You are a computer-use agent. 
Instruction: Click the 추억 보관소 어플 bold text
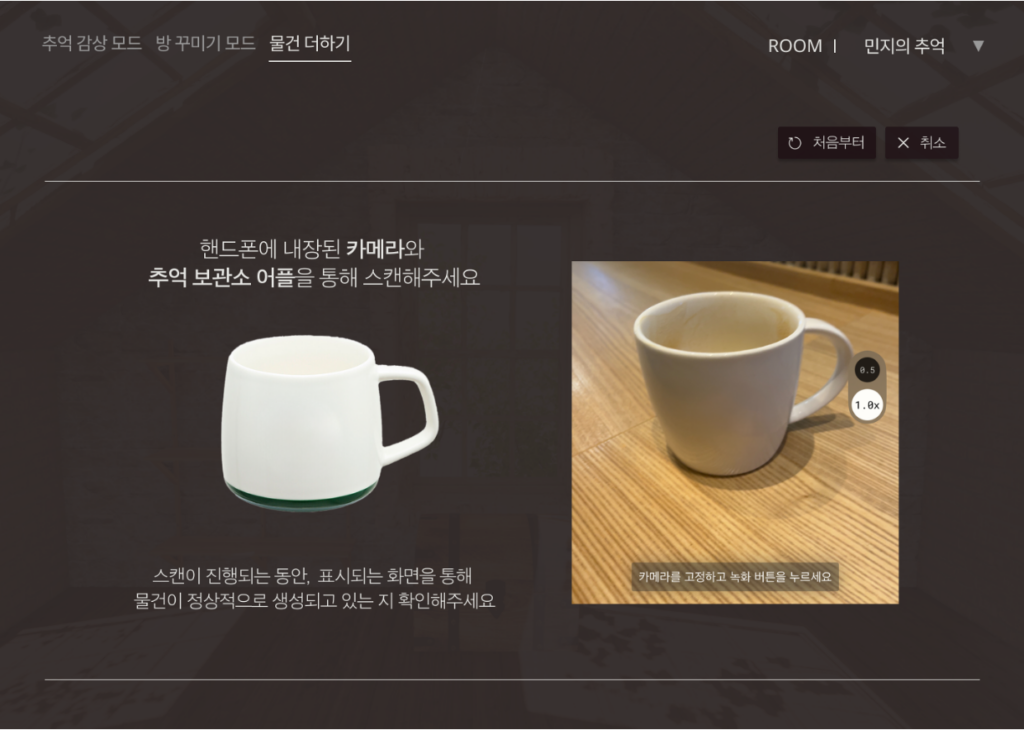221,277
